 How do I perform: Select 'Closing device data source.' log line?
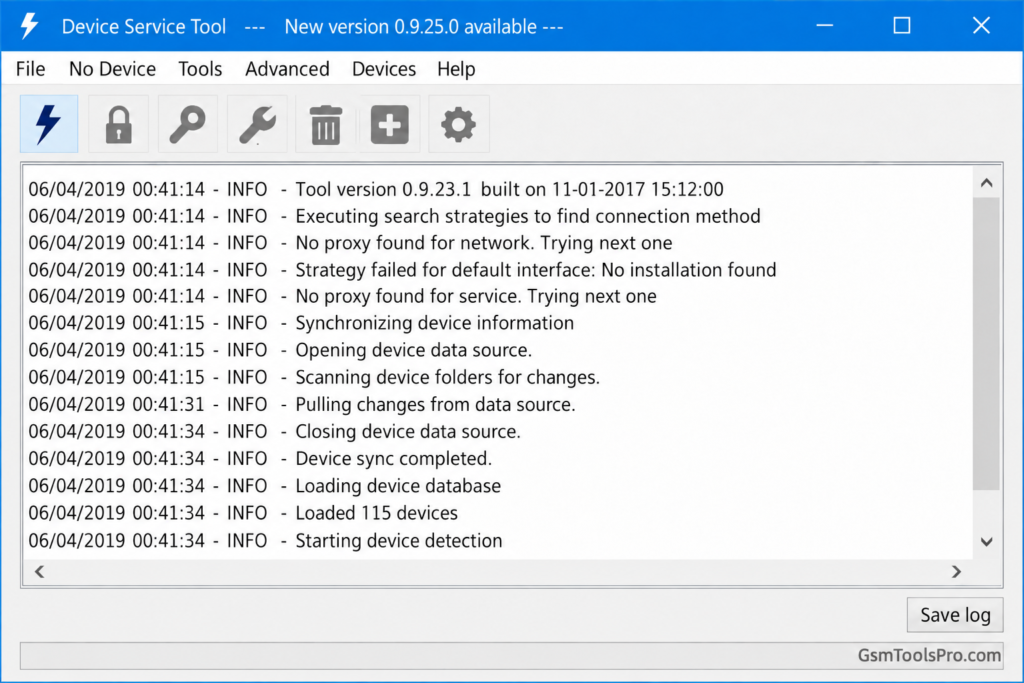coord(274,432)
